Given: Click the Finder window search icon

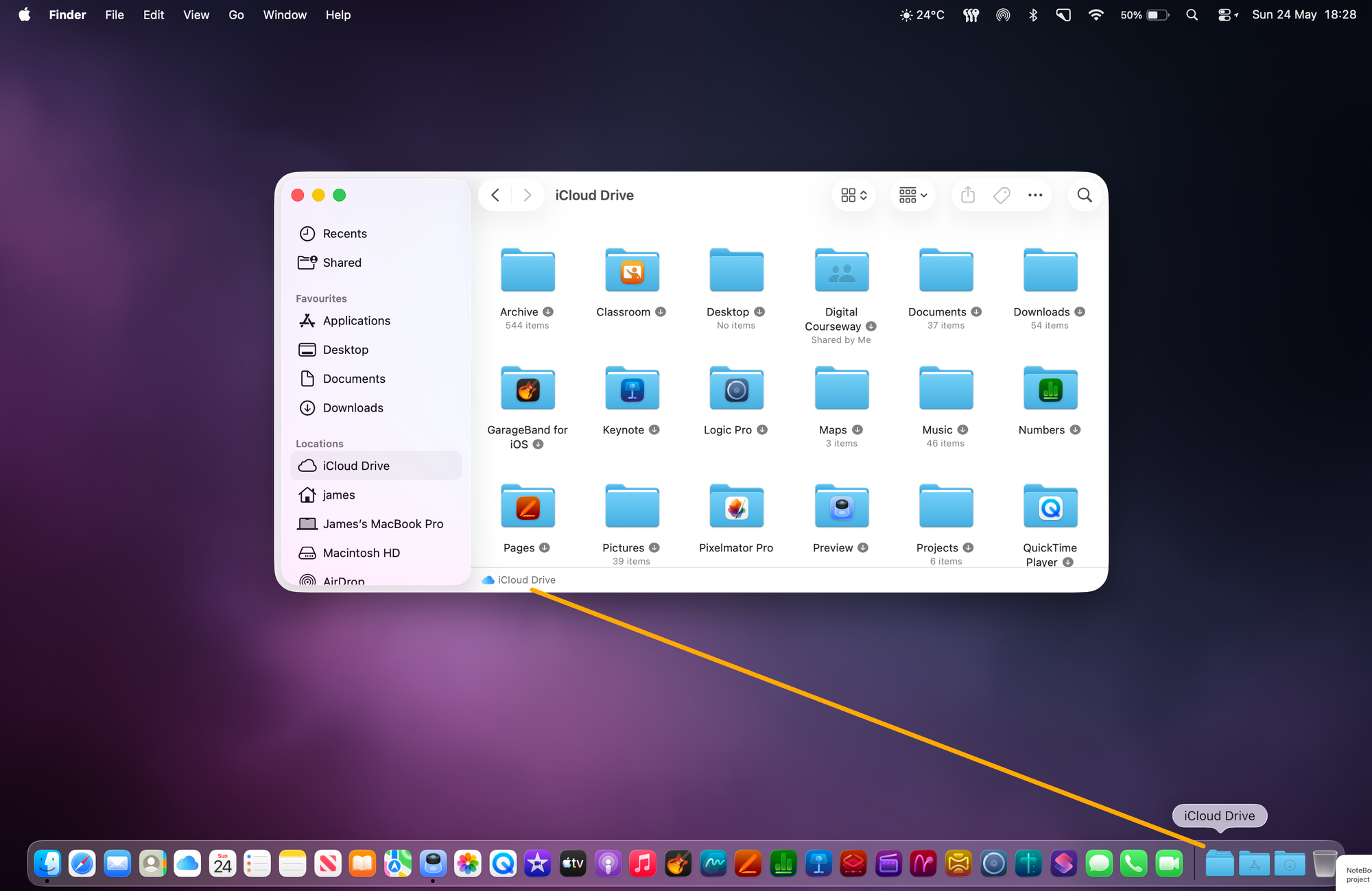Looking at the screenshot, I should pos(1085,195).
